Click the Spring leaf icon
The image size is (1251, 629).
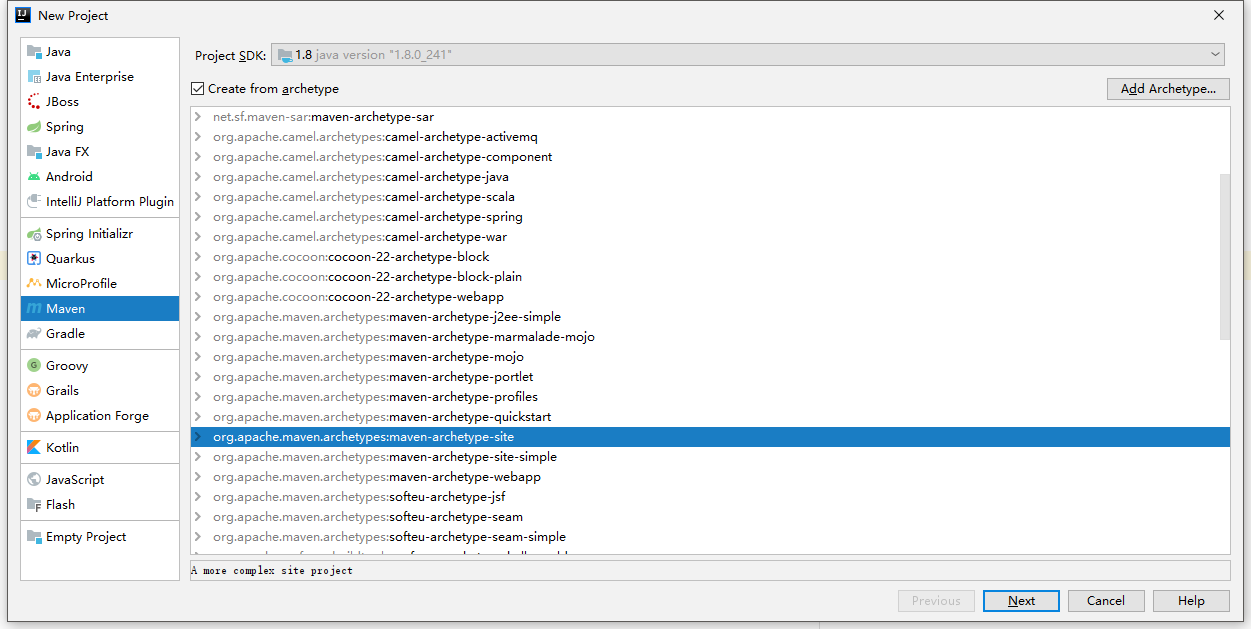pyautogui.click(x=34, y=127)
